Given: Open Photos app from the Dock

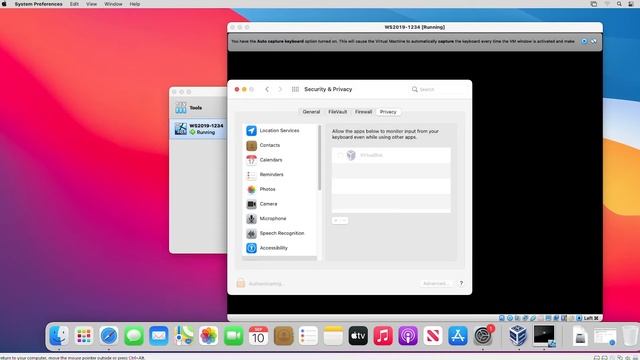Looking at the screenshot, I should pos(208,336).
